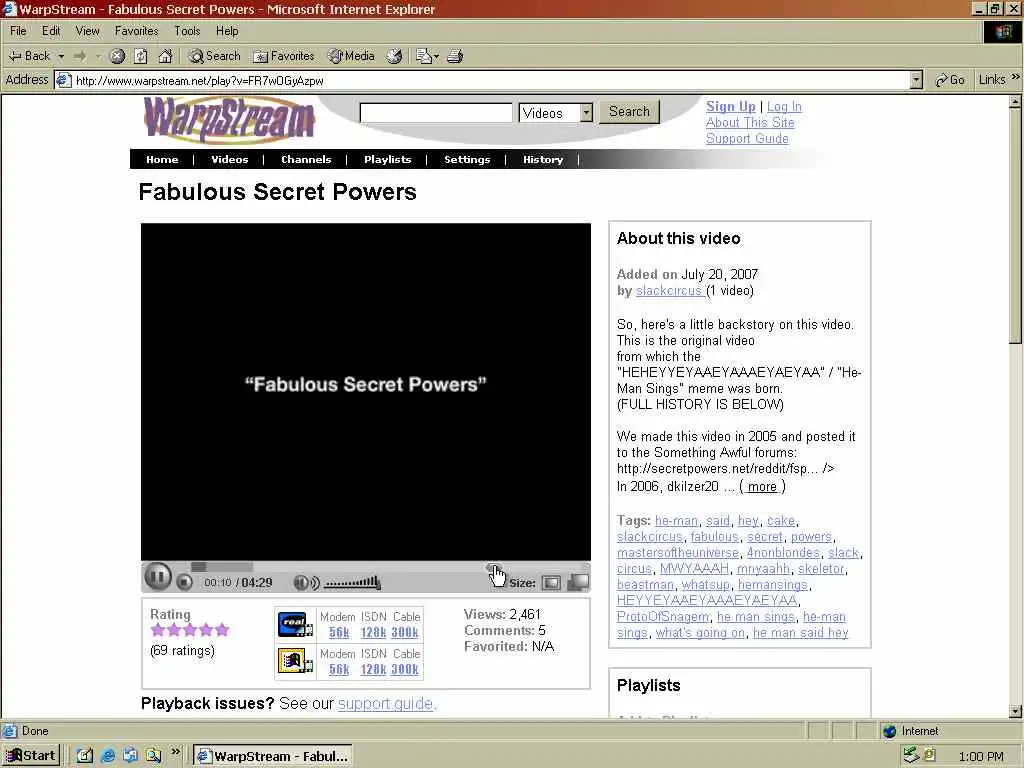Open the IE Media toolbar button
This screenshot has width=1024, height=768.
[351, 56]
